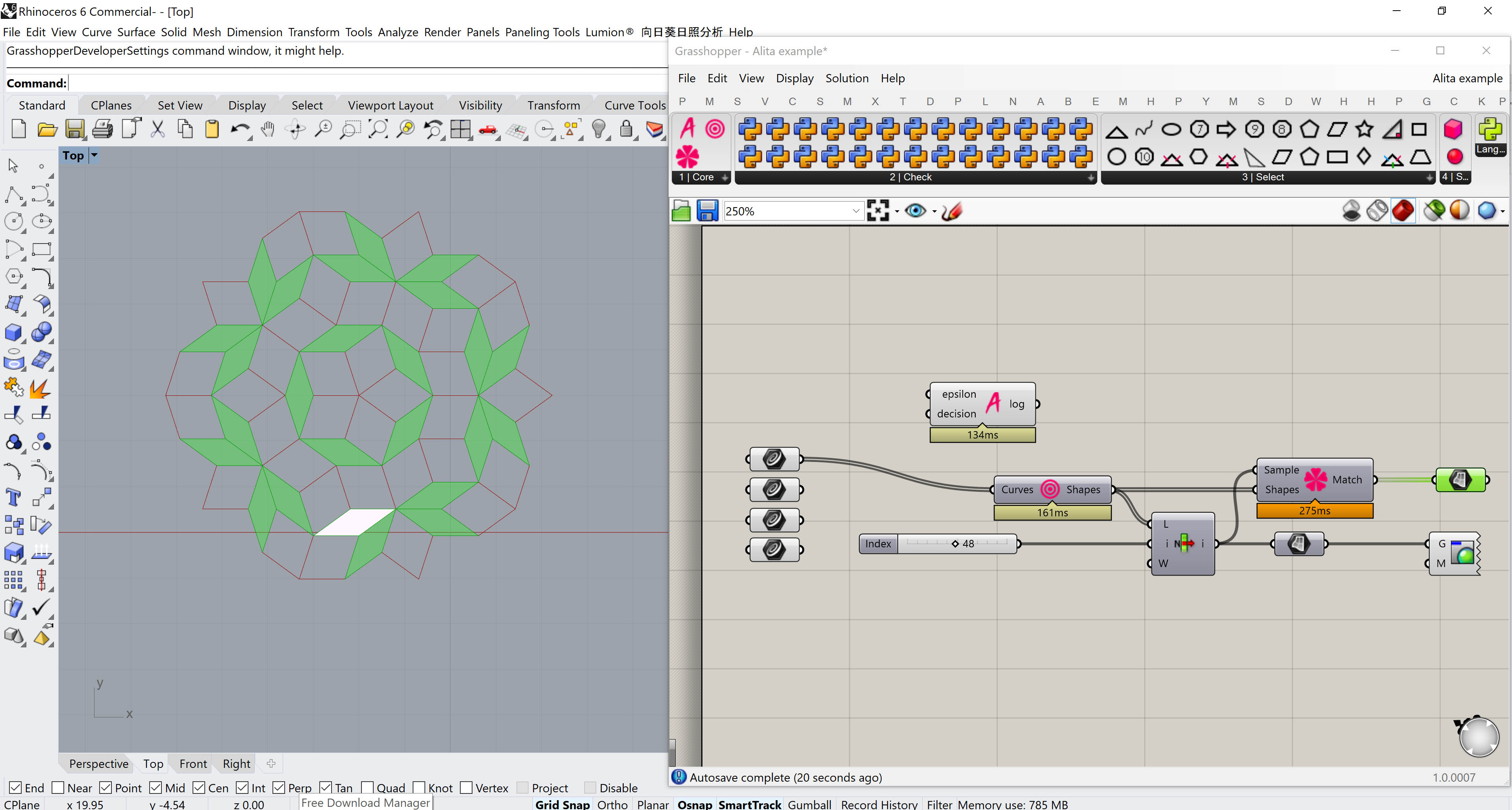Click the sketch brush icon in Grasshopper toolbar

[951, 211]
